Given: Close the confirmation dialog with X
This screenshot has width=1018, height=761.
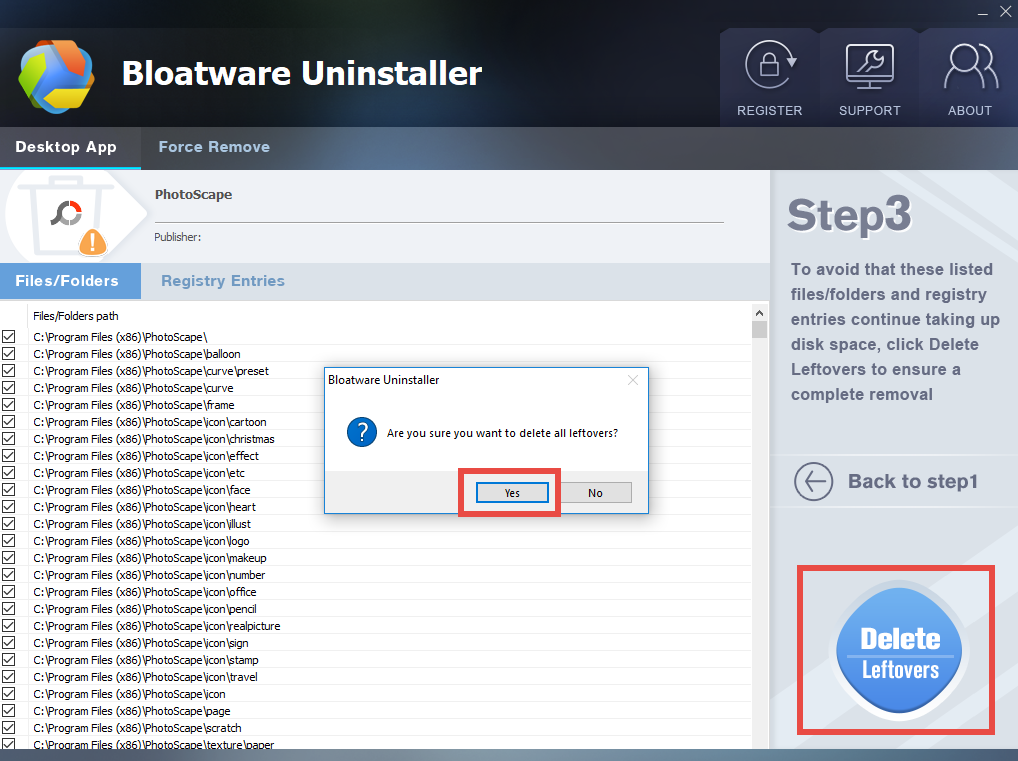Looking at the screenshot, I should click(632, 380).
